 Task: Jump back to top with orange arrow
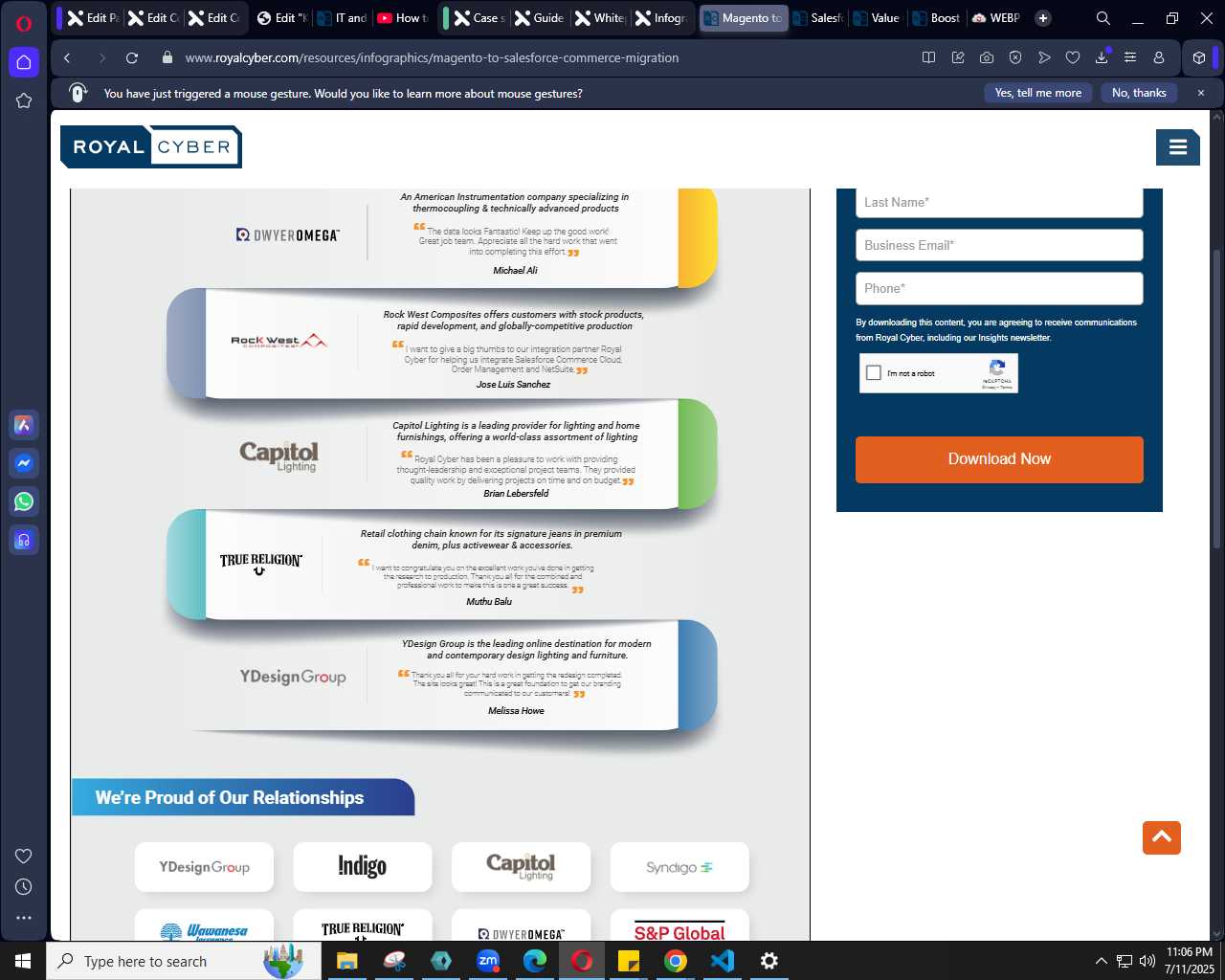pyautogui.click(x=1162, y=837)
